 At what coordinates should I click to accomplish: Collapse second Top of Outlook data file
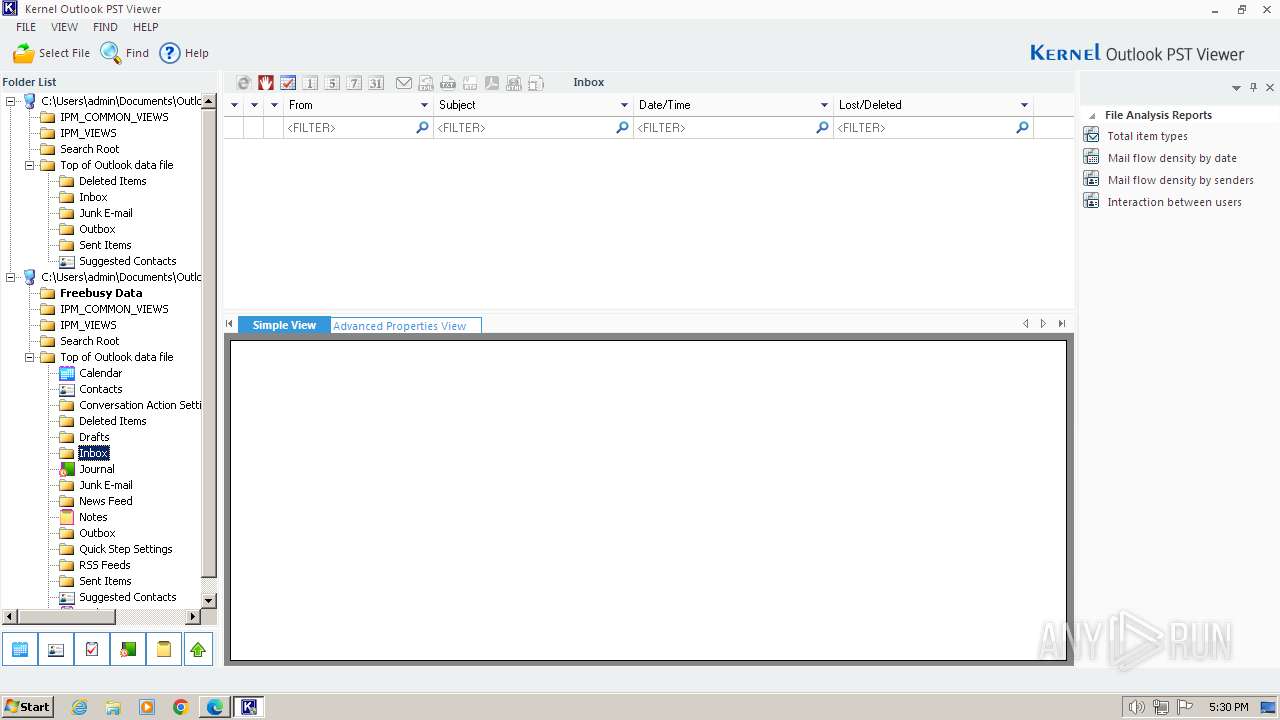coord(30,357)
